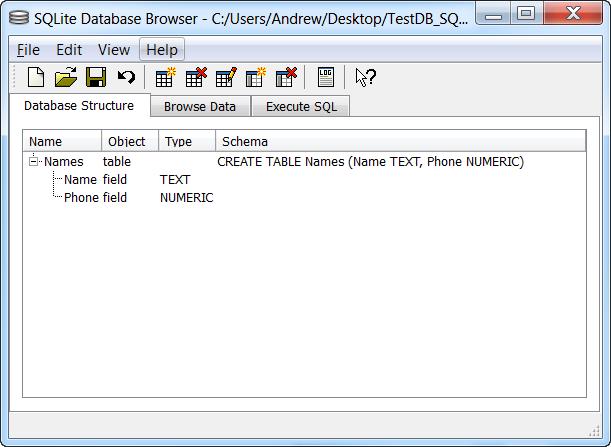Click the Modify Table pencil icon
This screenshot has width=611, height=447.
click(x=225, y=77)
